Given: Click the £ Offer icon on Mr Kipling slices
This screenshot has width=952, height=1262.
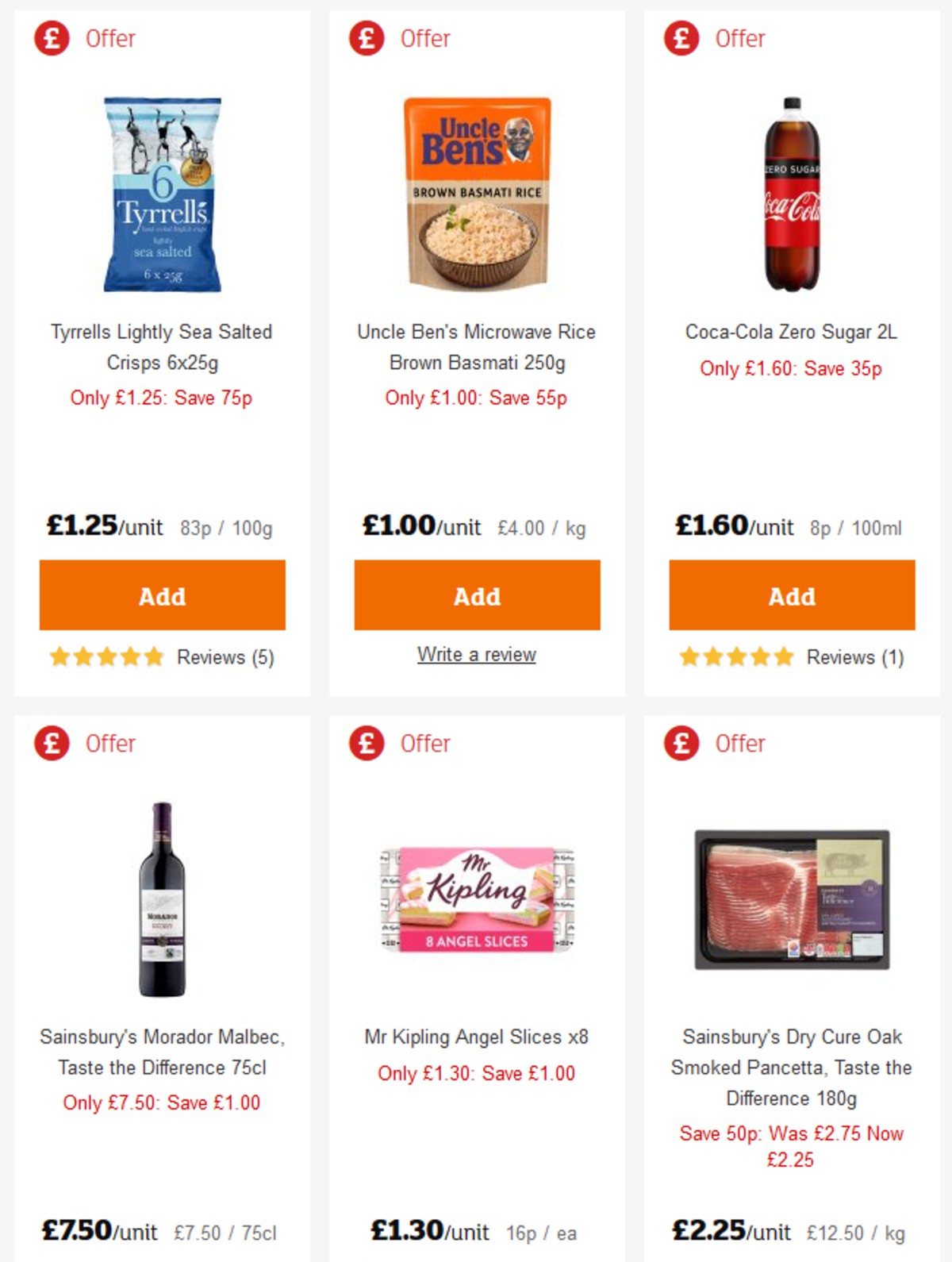Looking at the screenshot, I should point(364,744).
